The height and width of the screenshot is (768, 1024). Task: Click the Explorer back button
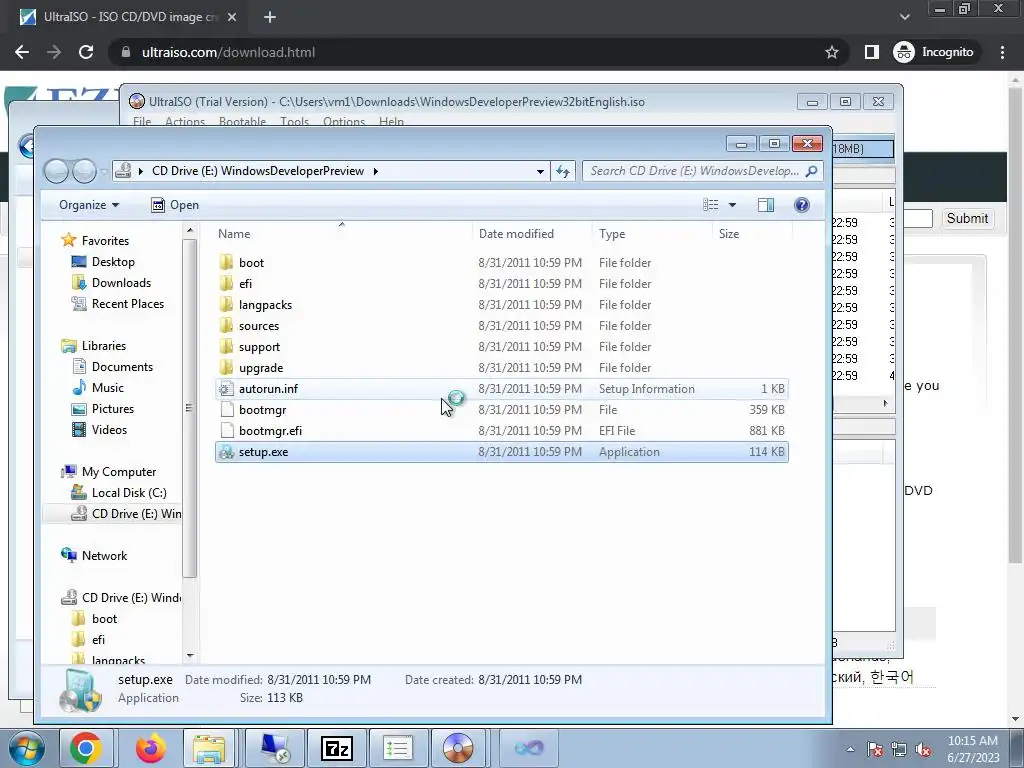click(x=56, y=171)
